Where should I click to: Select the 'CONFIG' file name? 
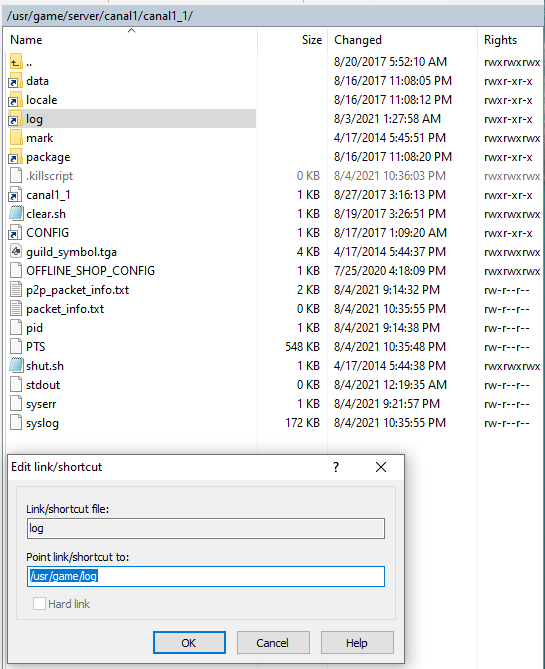point(47,233)
